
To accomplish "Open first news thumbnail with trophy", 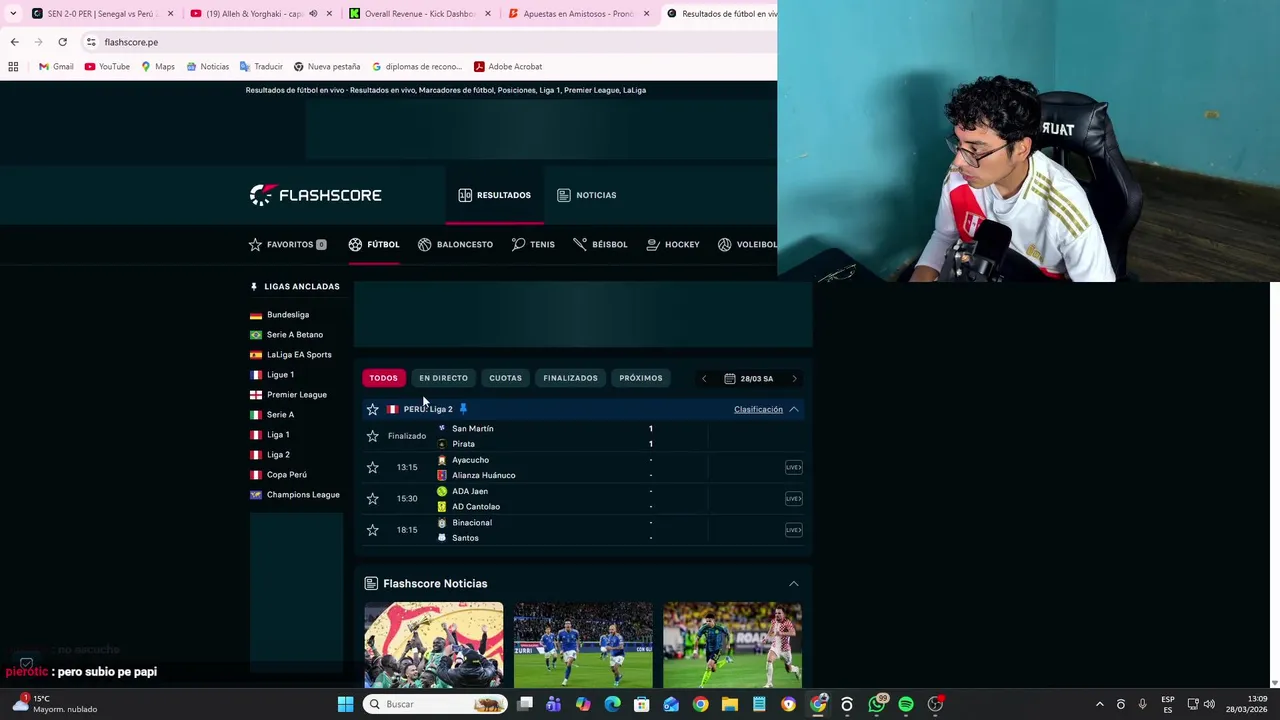I will pos(434,645).
